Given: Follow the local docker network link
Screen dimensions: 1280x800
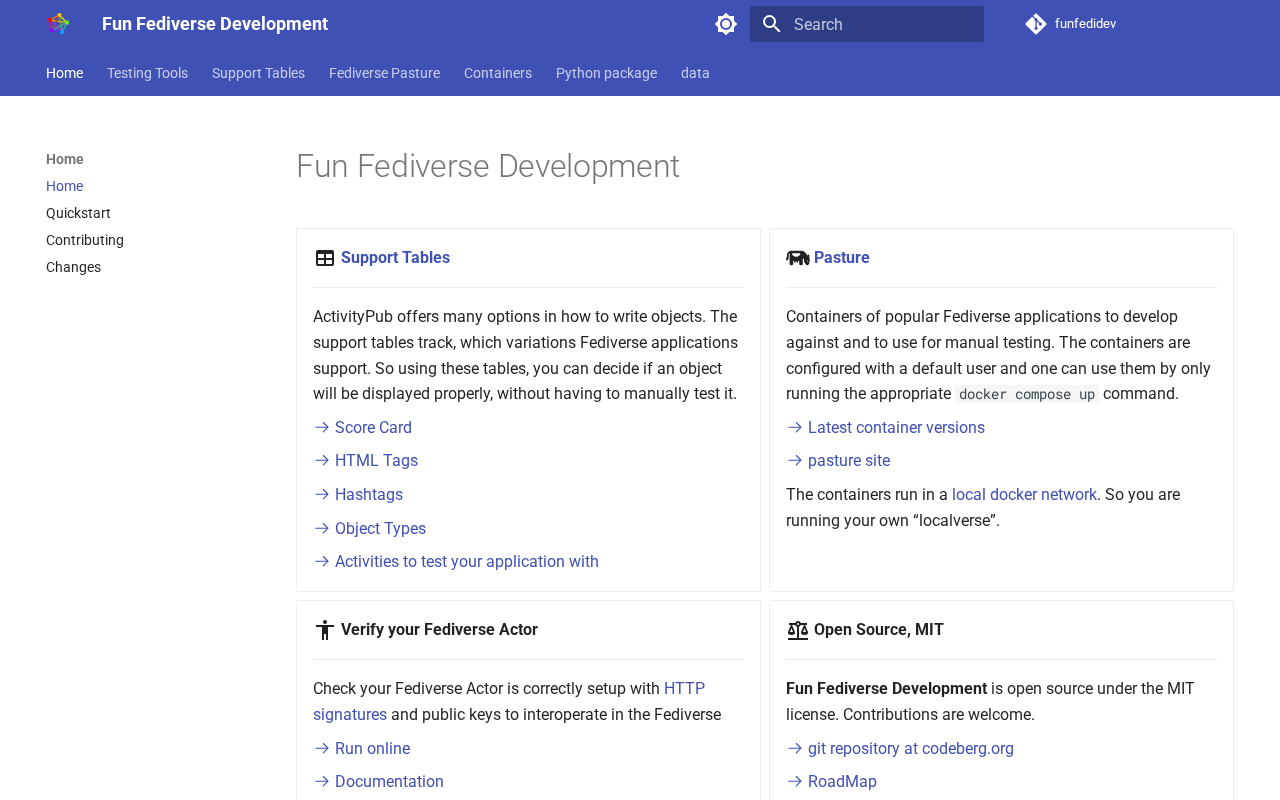Looking at the screenshot, I should pos(1024,495).
